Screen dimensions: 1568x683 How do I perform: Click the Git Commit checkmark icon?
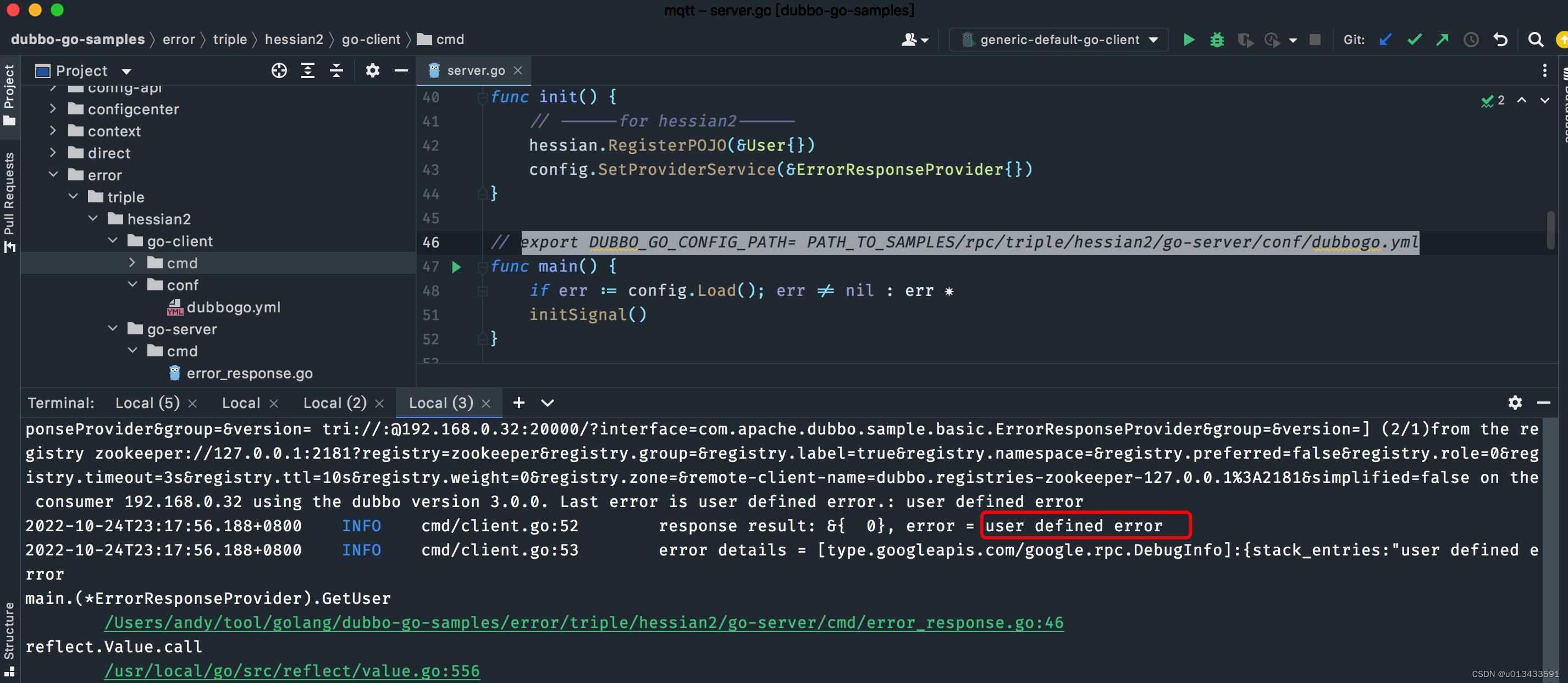(x=1414, y=40)
